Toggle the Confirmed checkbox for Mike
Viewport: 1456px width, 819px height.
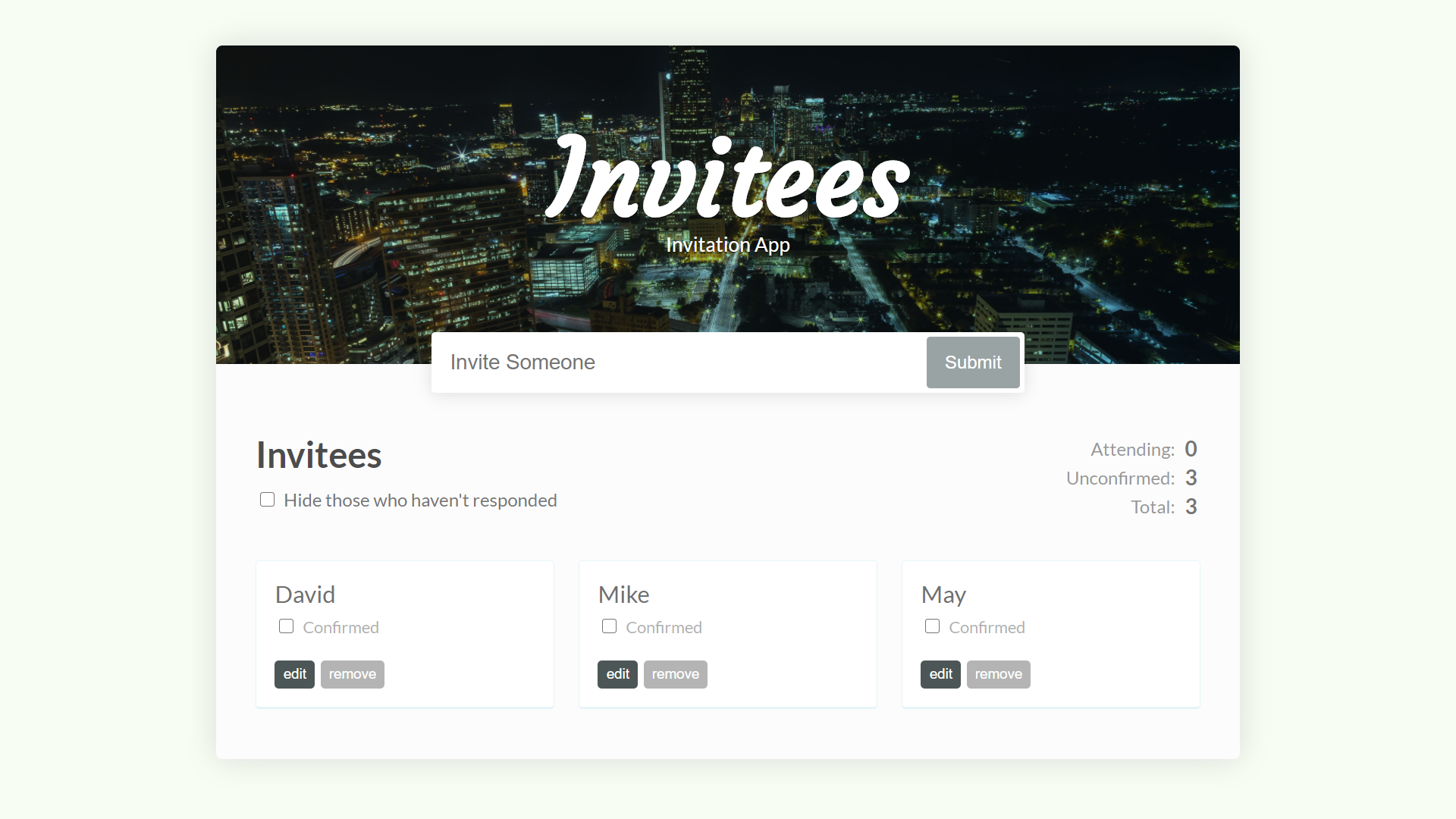click(609, 627)
